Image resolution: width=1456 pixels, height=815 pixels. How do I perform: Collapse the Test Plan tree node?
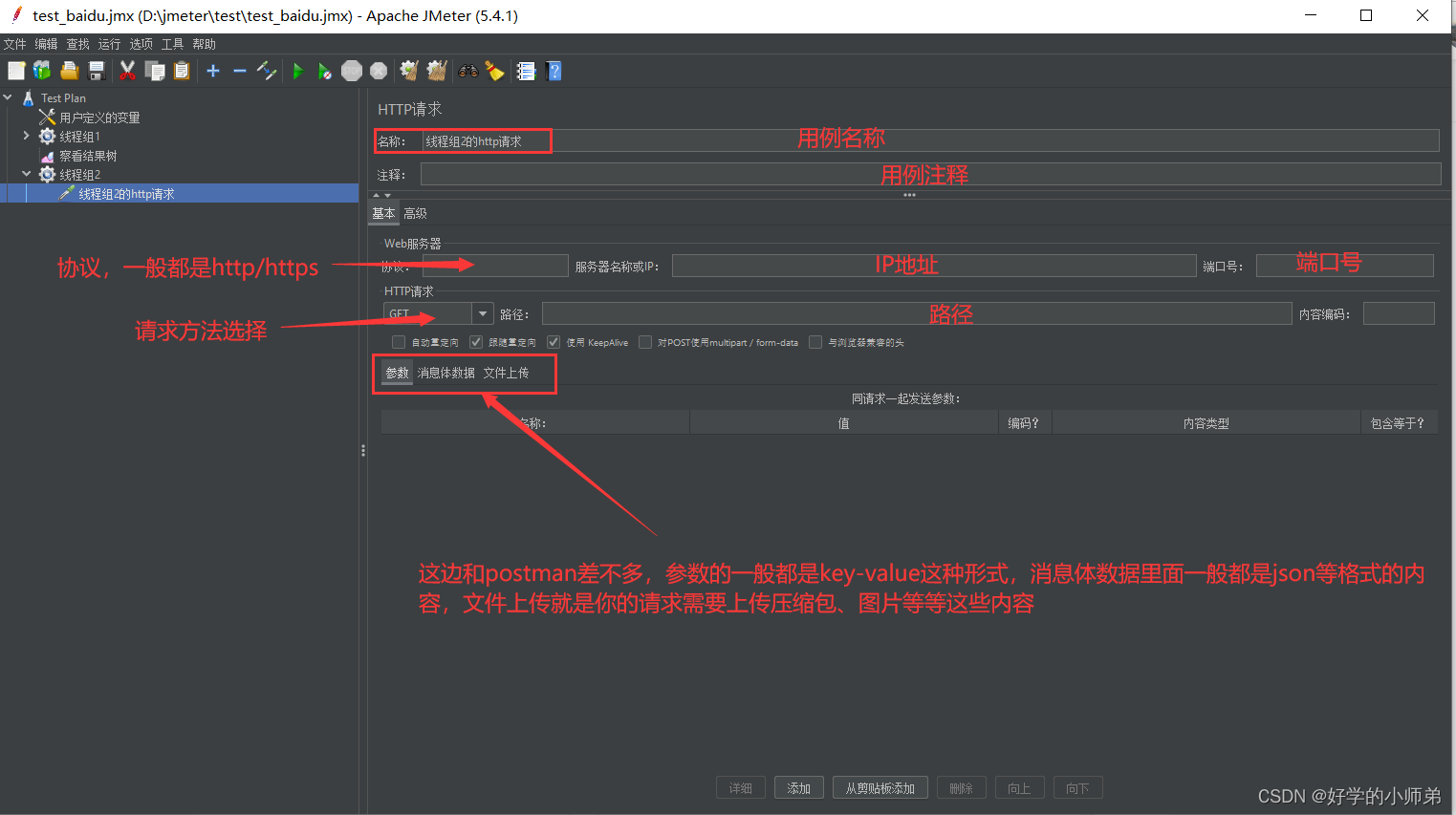pos(8,97)
